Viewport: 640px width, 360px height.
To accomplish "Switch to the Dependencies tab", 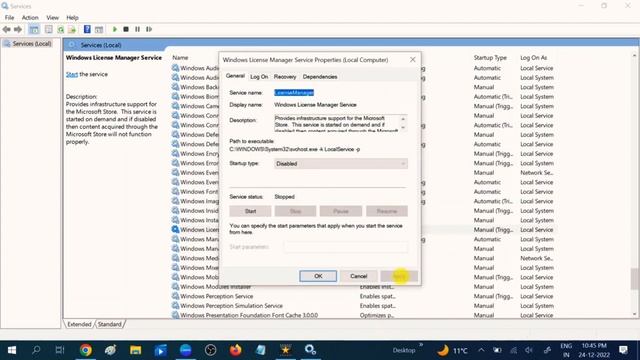I will point(320,77).
